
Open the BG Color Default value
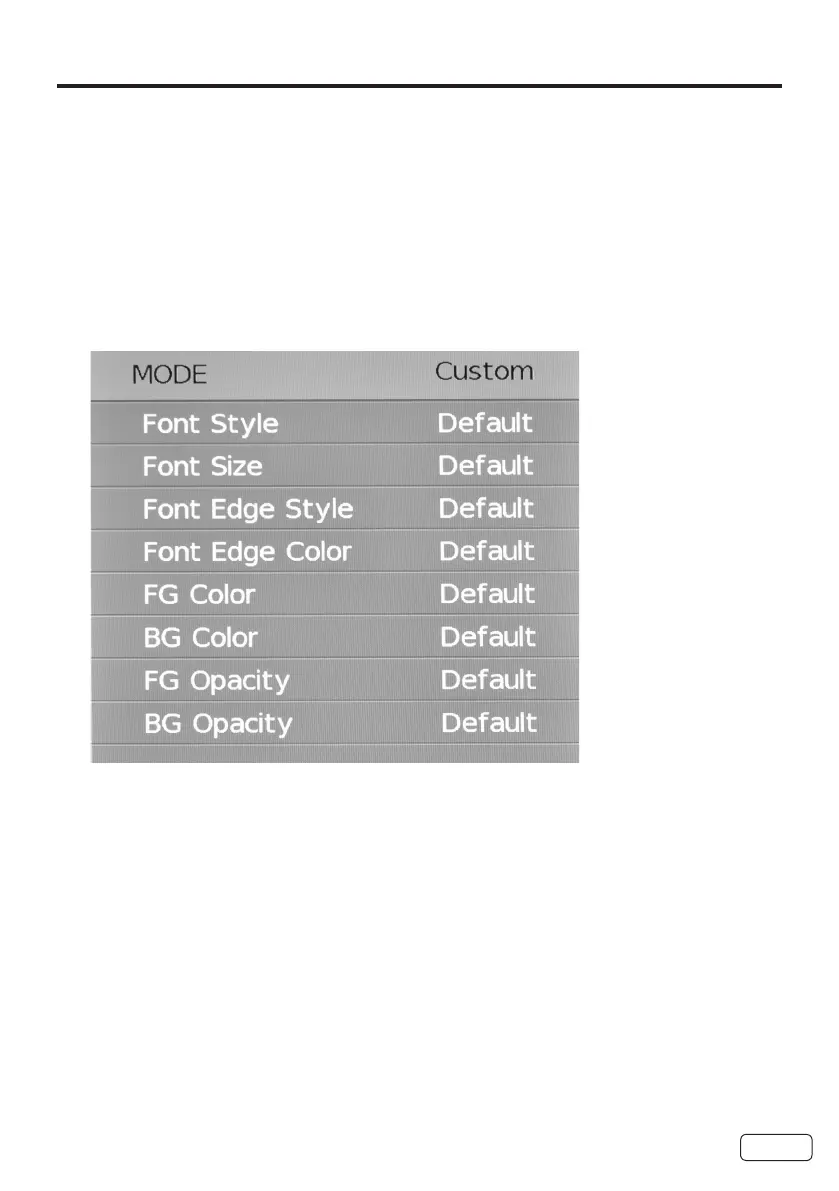point(488,637)
